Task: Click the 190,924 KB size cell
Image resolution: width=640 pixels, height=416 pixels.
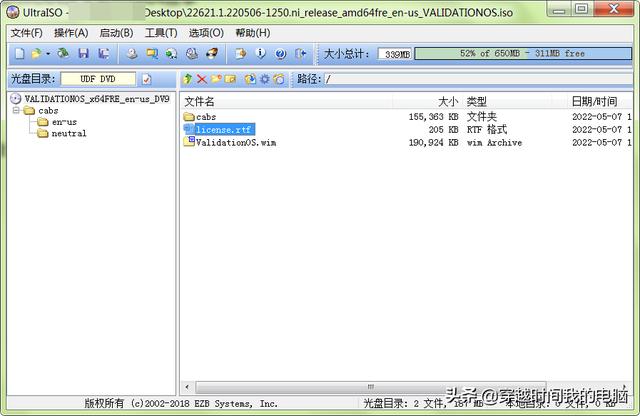Action: (433, 142)
